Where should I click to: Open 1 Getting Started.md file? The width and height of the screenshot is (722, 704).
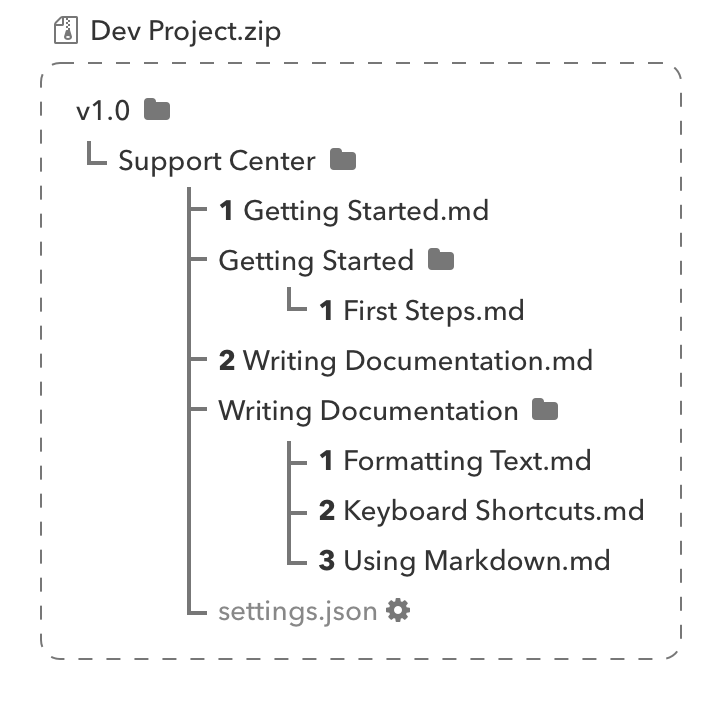point(353,211)
